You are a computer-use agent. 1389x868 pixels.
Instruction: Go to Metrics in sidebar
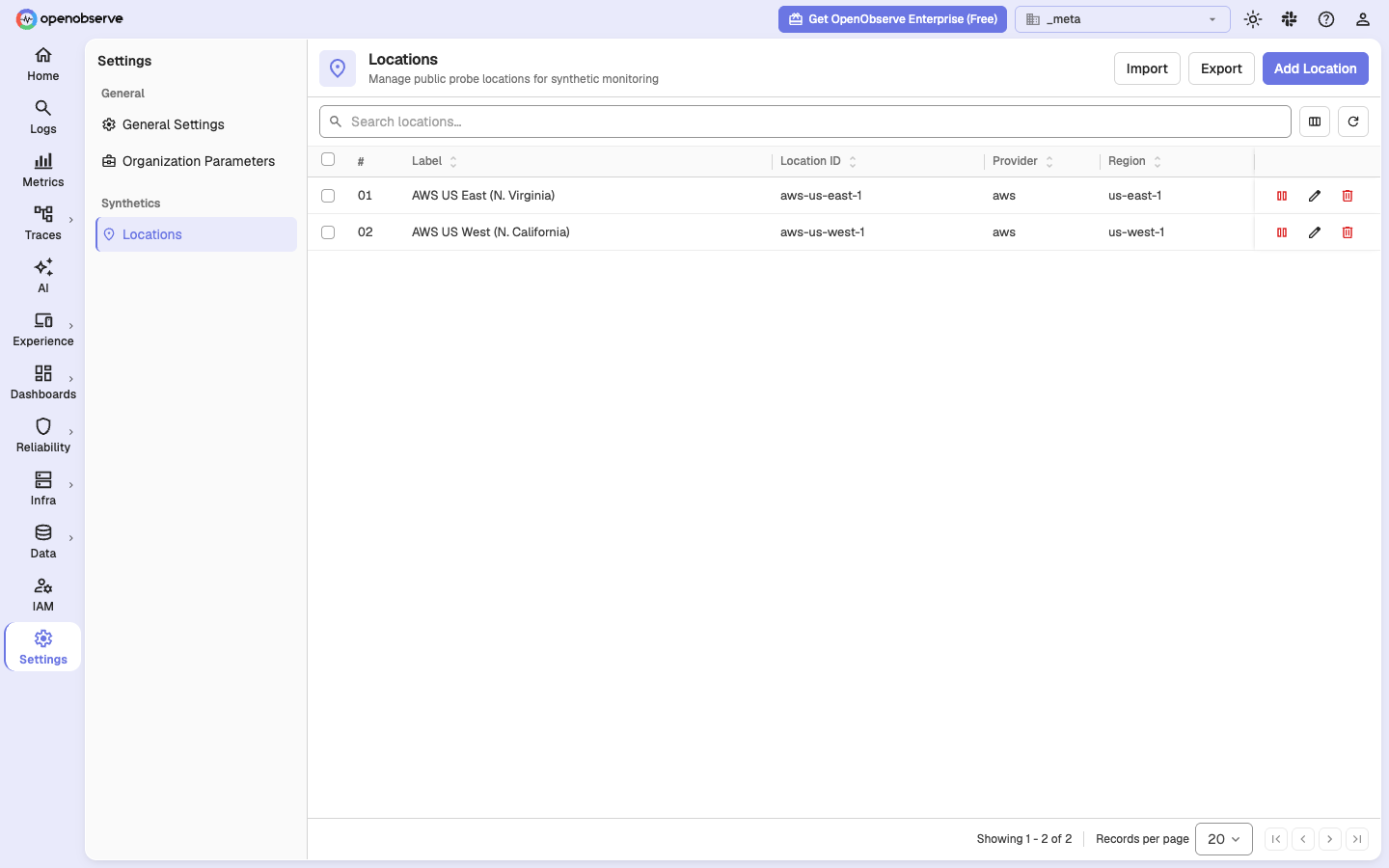click(x=42, y=171)
